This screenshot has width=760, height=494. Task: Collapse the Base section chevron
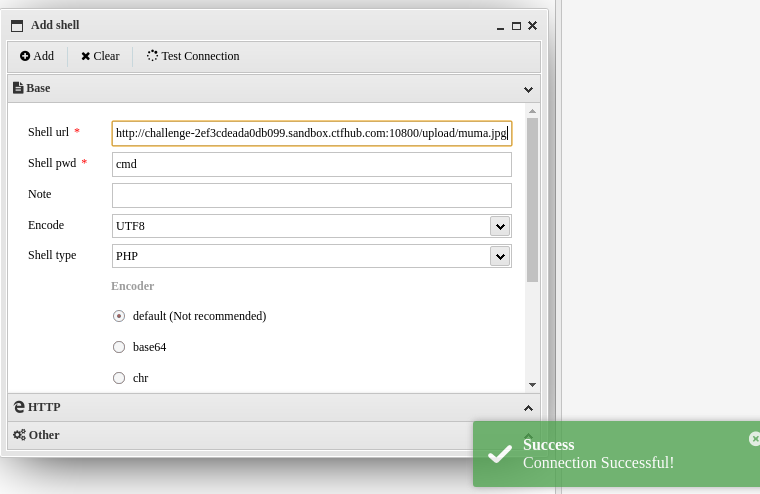(528, 88)
